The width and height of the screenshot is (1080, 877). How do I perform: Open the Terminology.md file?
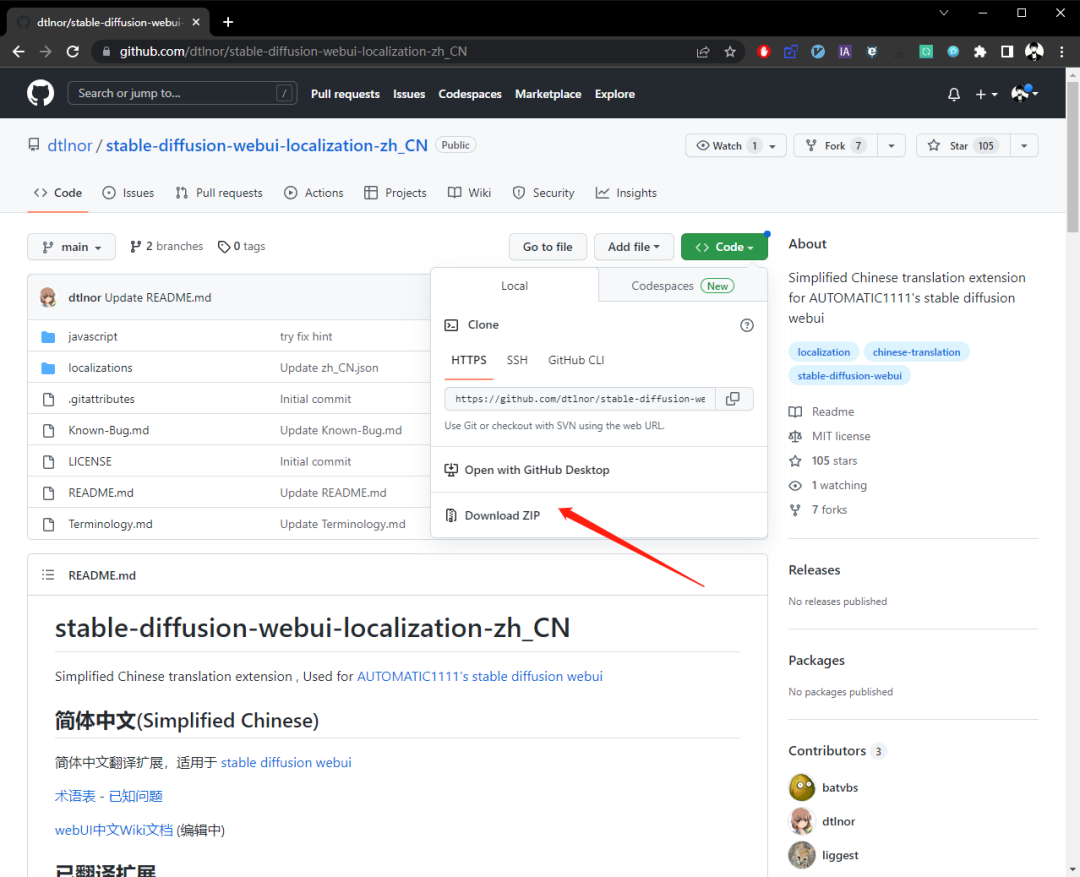[x=110, y=524]
